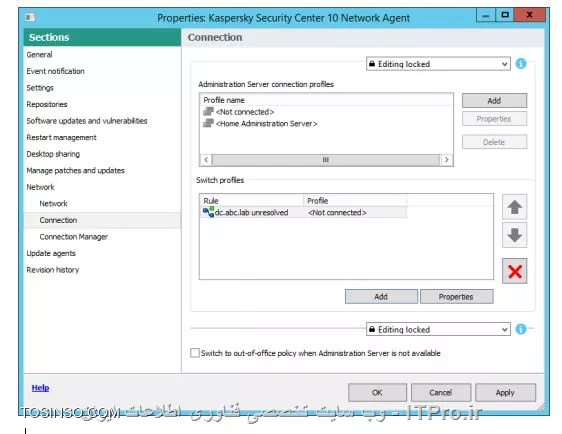
Task: Click Add under Switch profiles
Action: coord(381,296)
